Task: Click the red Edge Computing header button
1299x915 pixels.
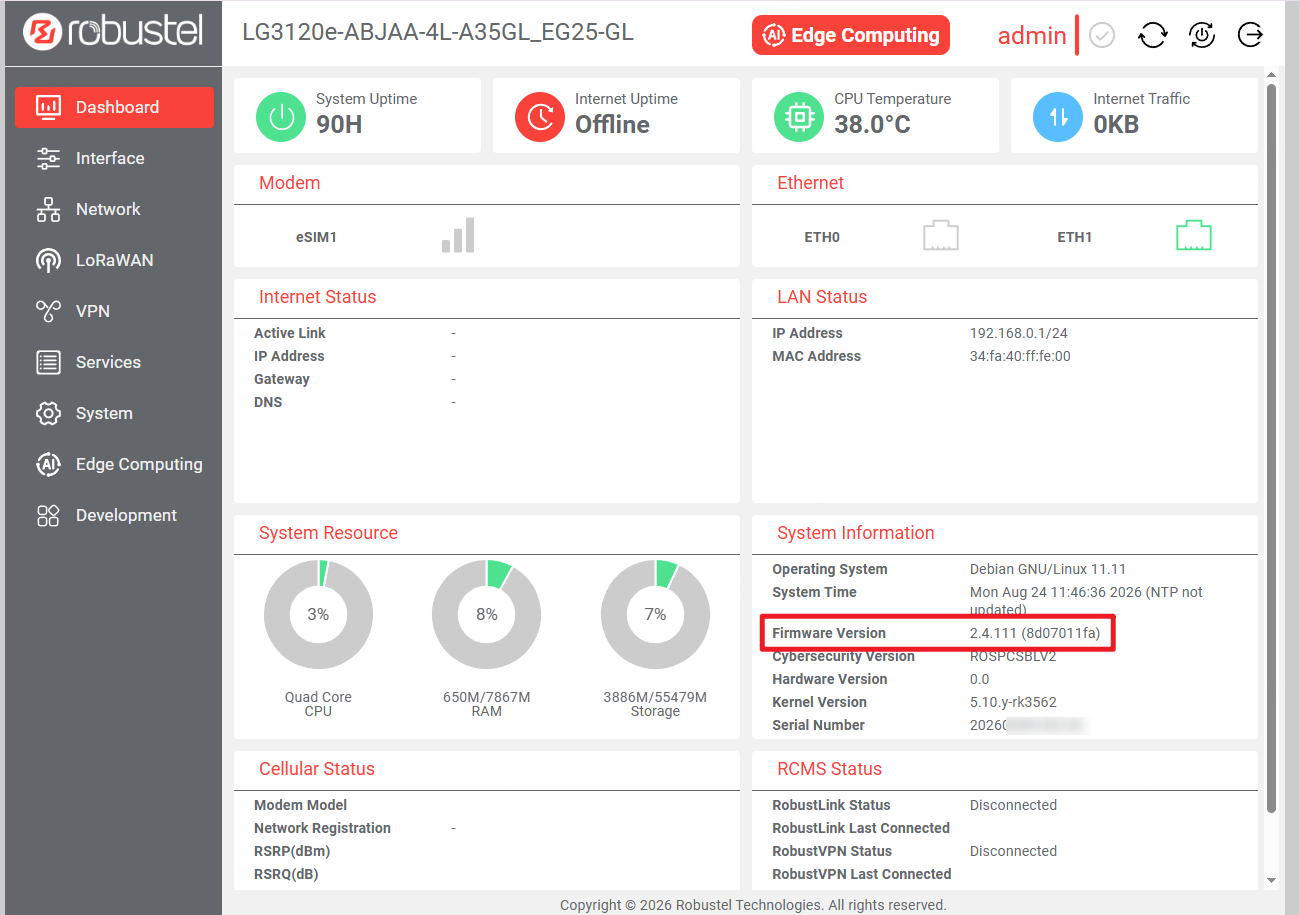Action: [851, 35]
